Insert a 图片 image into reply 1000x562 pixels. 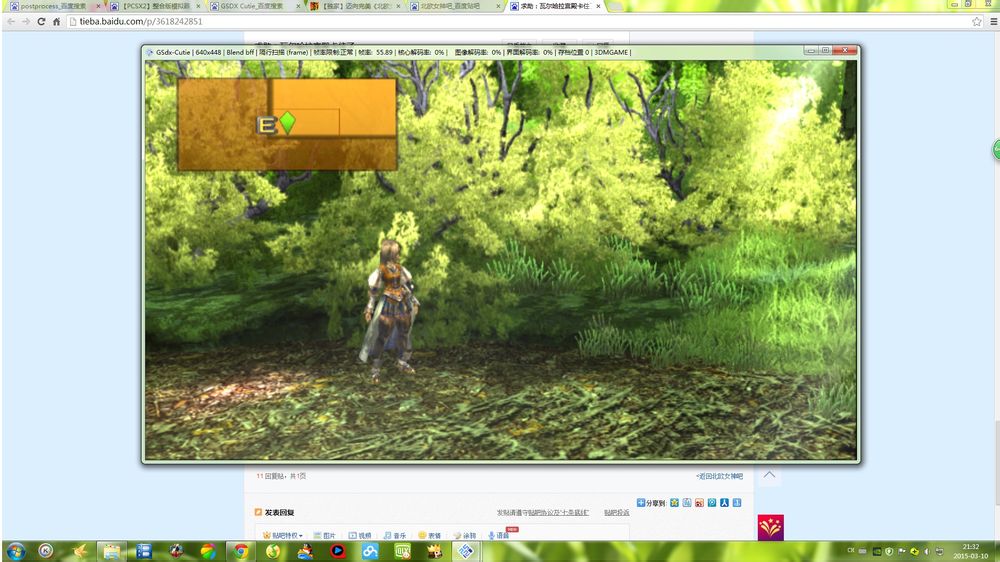pyautogui.click(x=325, y=535)
